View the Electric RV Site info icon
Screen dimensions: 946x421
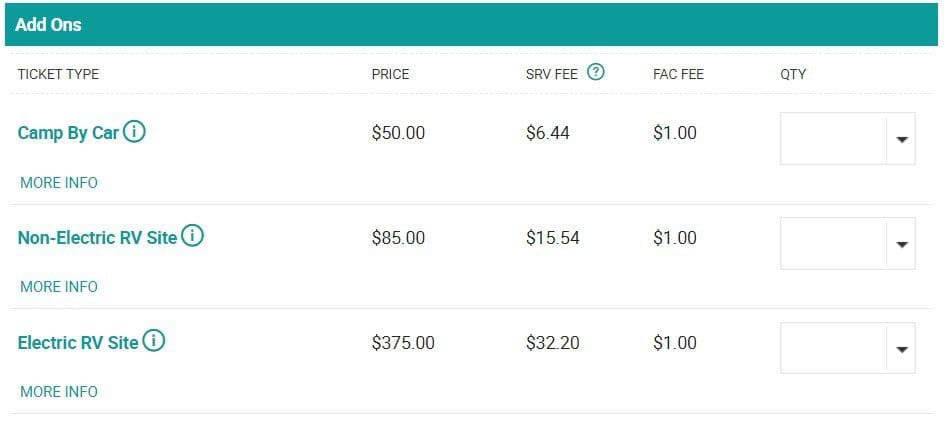click(153, 341)
